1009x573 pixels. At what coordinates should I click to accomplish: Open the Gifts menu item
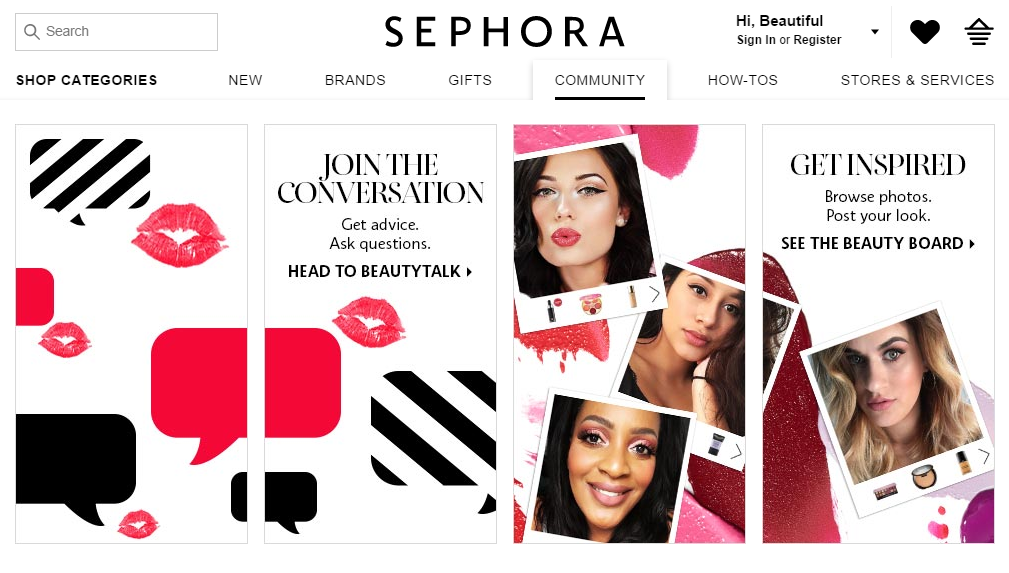pyautogui.click(x=470, y=80)
